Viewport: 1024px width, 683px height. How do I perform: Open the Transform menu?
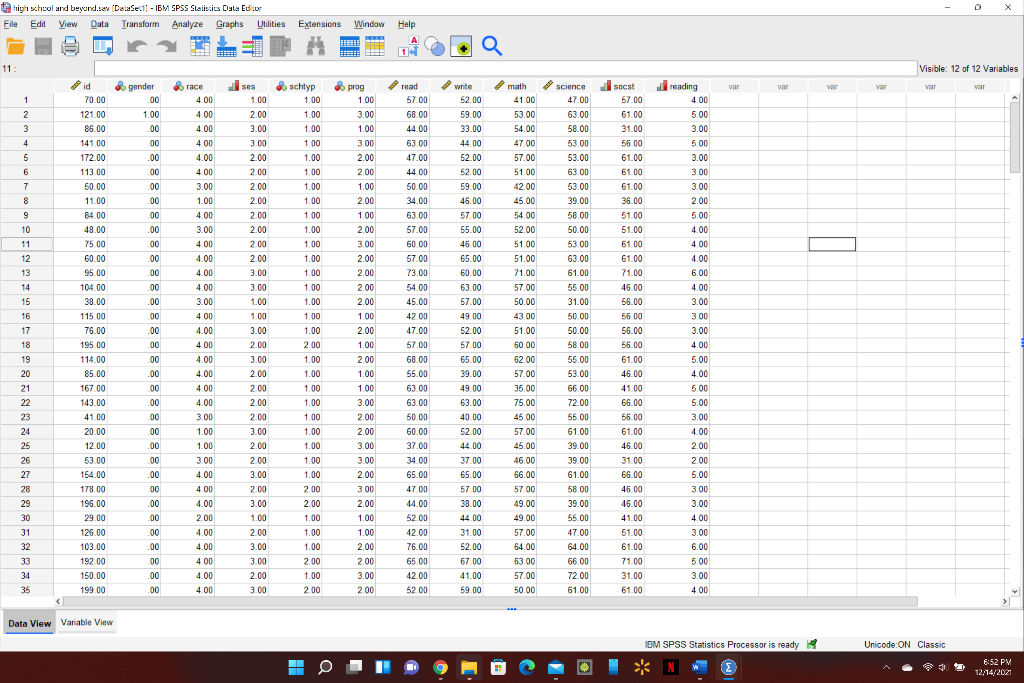[x=140, y=24]
